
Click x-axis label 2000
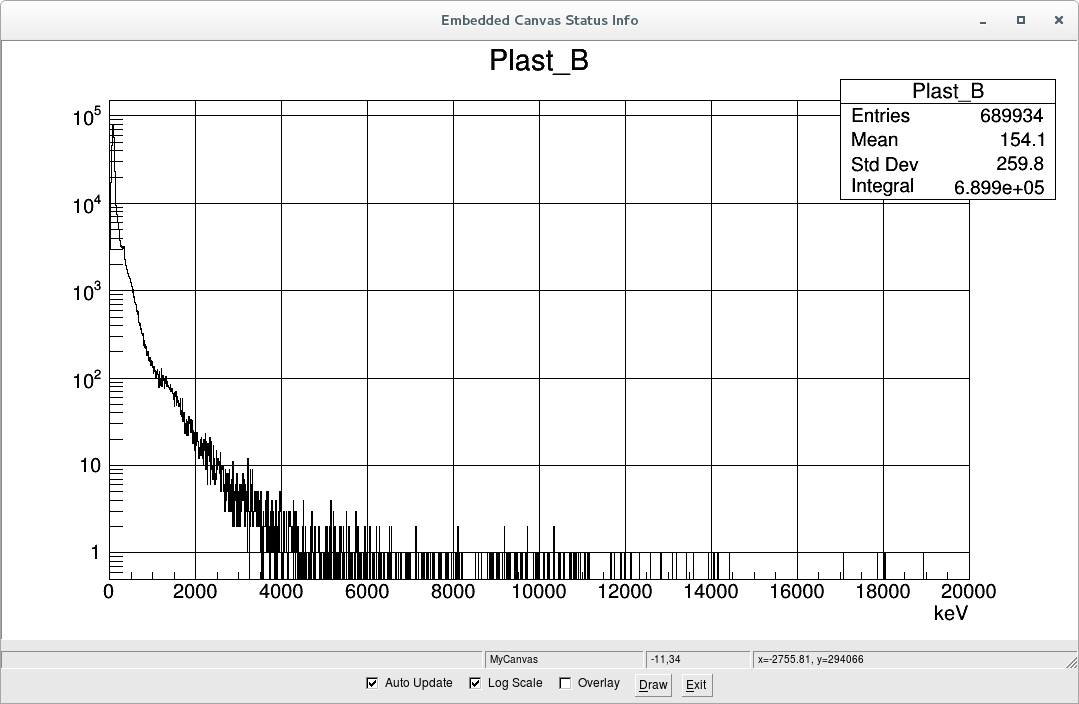[195, 592]
